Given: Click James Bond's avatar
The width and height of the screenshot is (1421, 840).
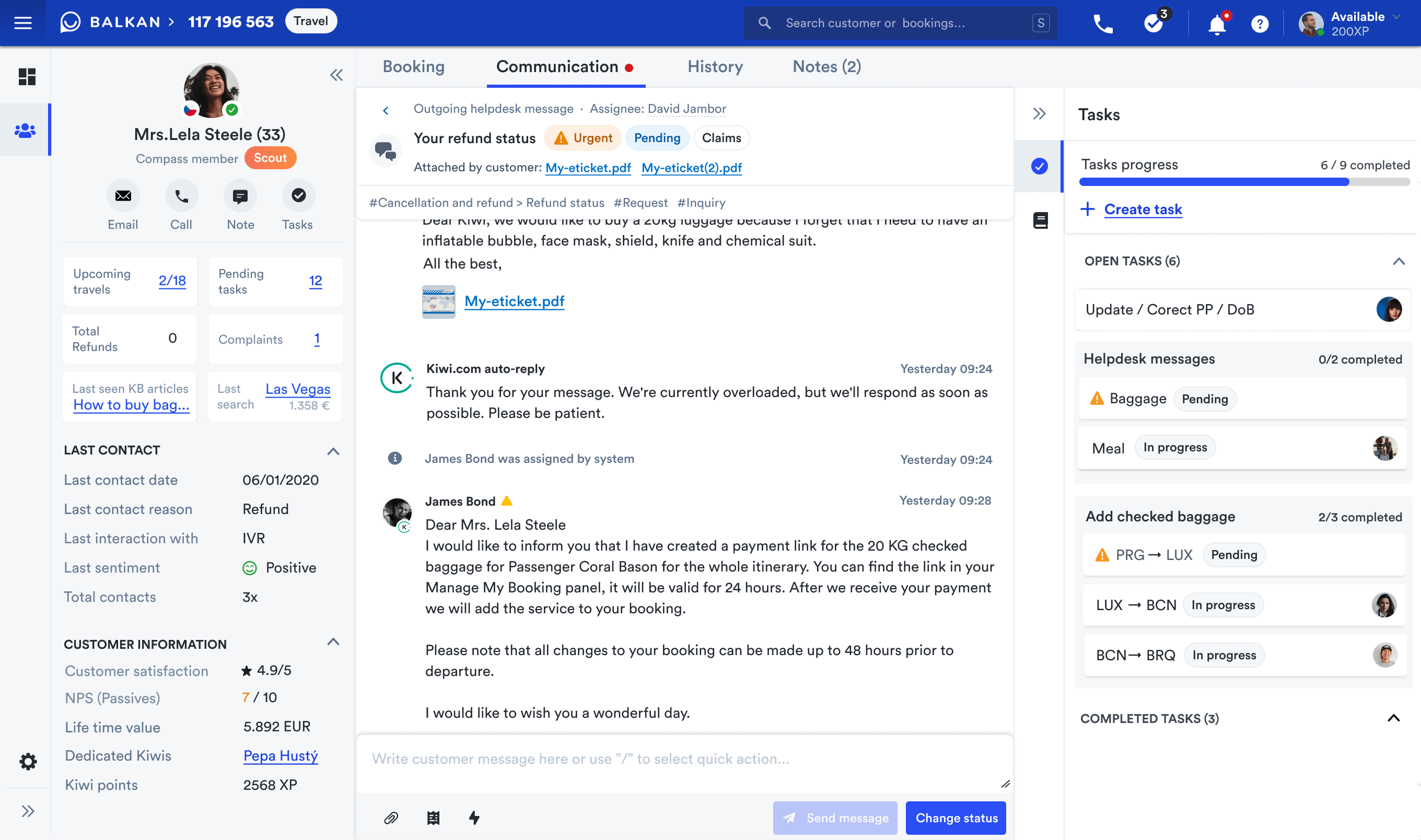Looking at the screenshot, I should pyautogui.click(x=397, y=514).
